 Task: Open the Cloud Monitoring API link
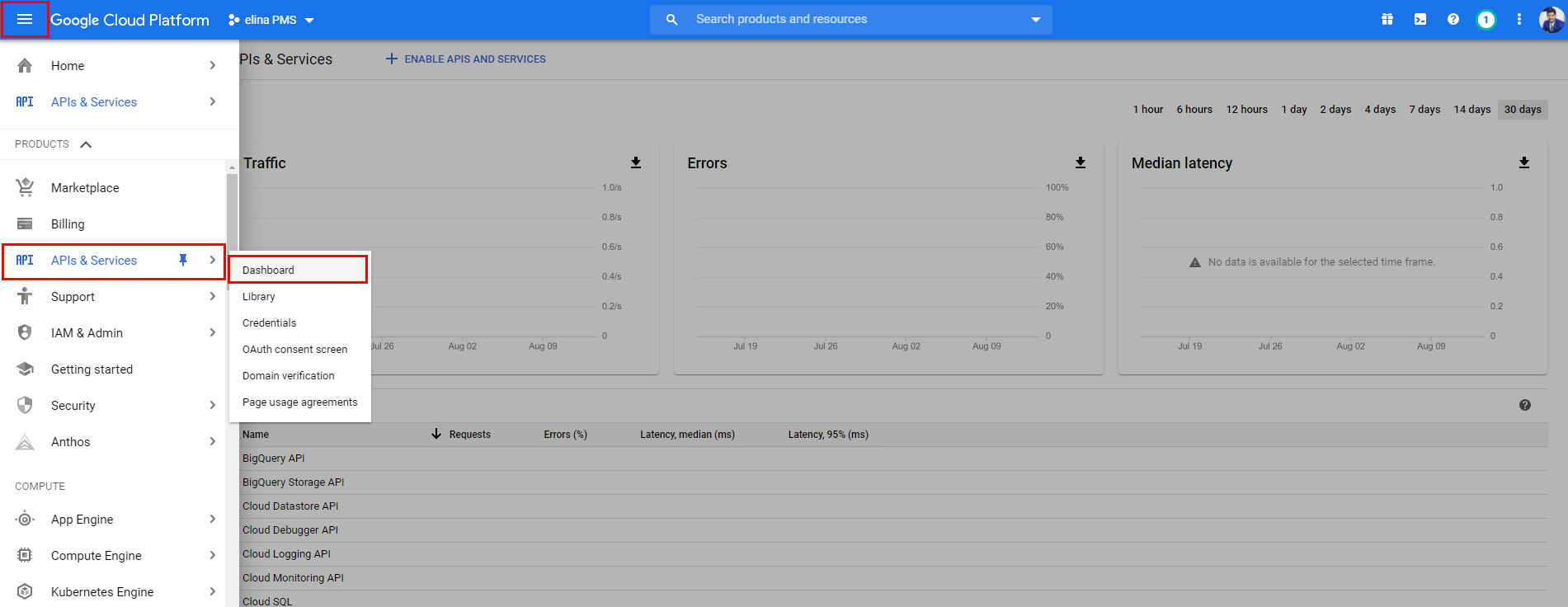click(x=293, y=577)
